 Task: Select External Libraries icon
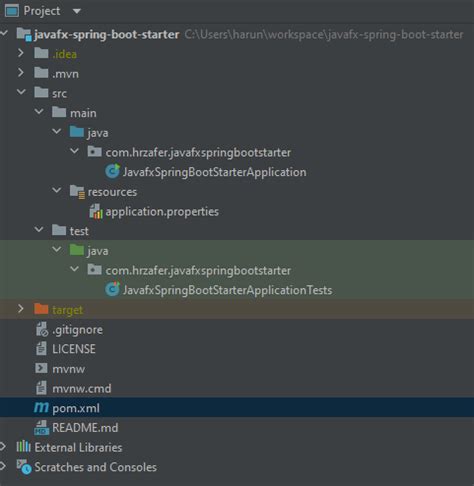point(24,447)
